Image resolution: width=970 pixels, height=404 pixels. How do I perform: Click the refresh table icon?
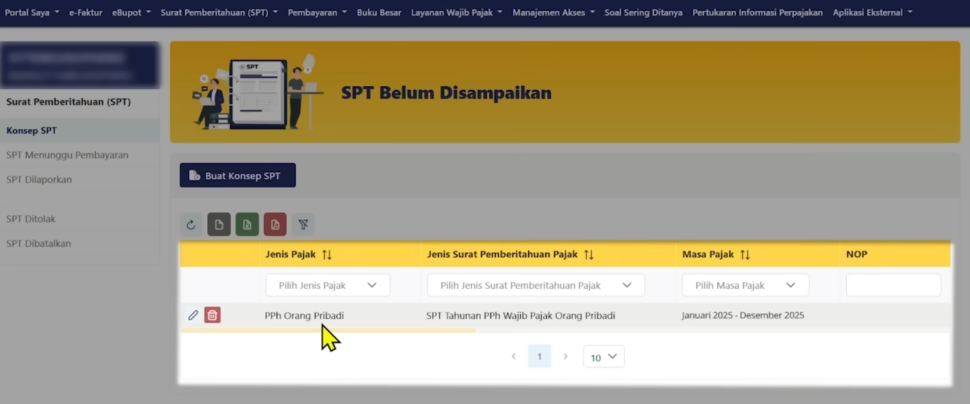pyautogui.click(x=191, y=225)
